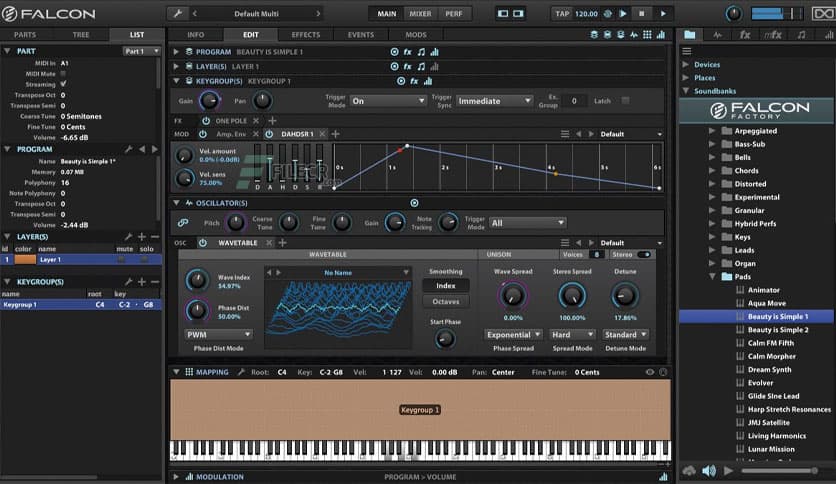Add a new layer with LAYER(S) plus icon
The width and height of the screenshot is (836, 484).
(x=142, y=237)
